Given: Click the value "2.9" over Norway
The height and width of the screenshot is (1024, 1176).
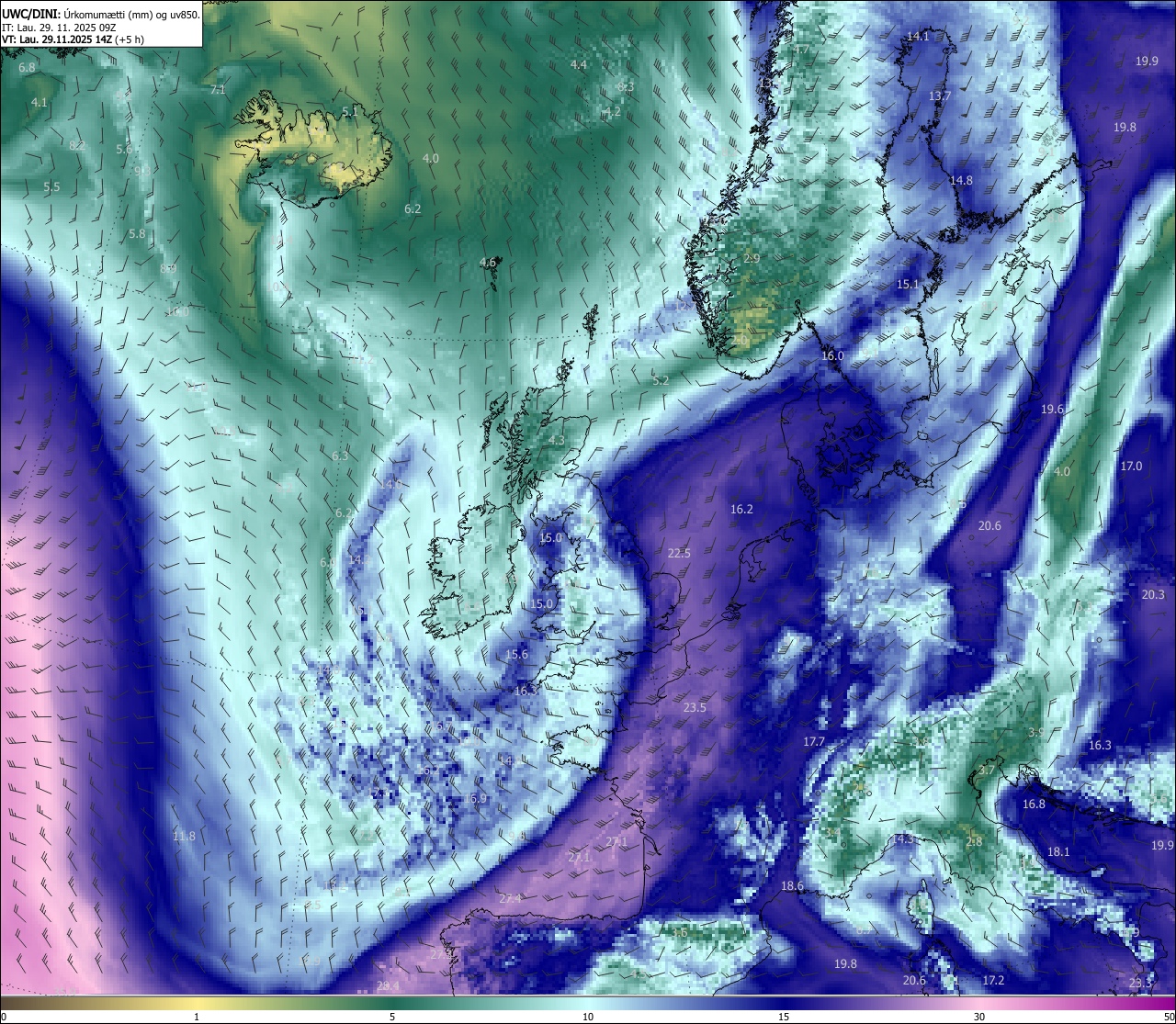Looking at the screenshot, I should coord(752,259).
